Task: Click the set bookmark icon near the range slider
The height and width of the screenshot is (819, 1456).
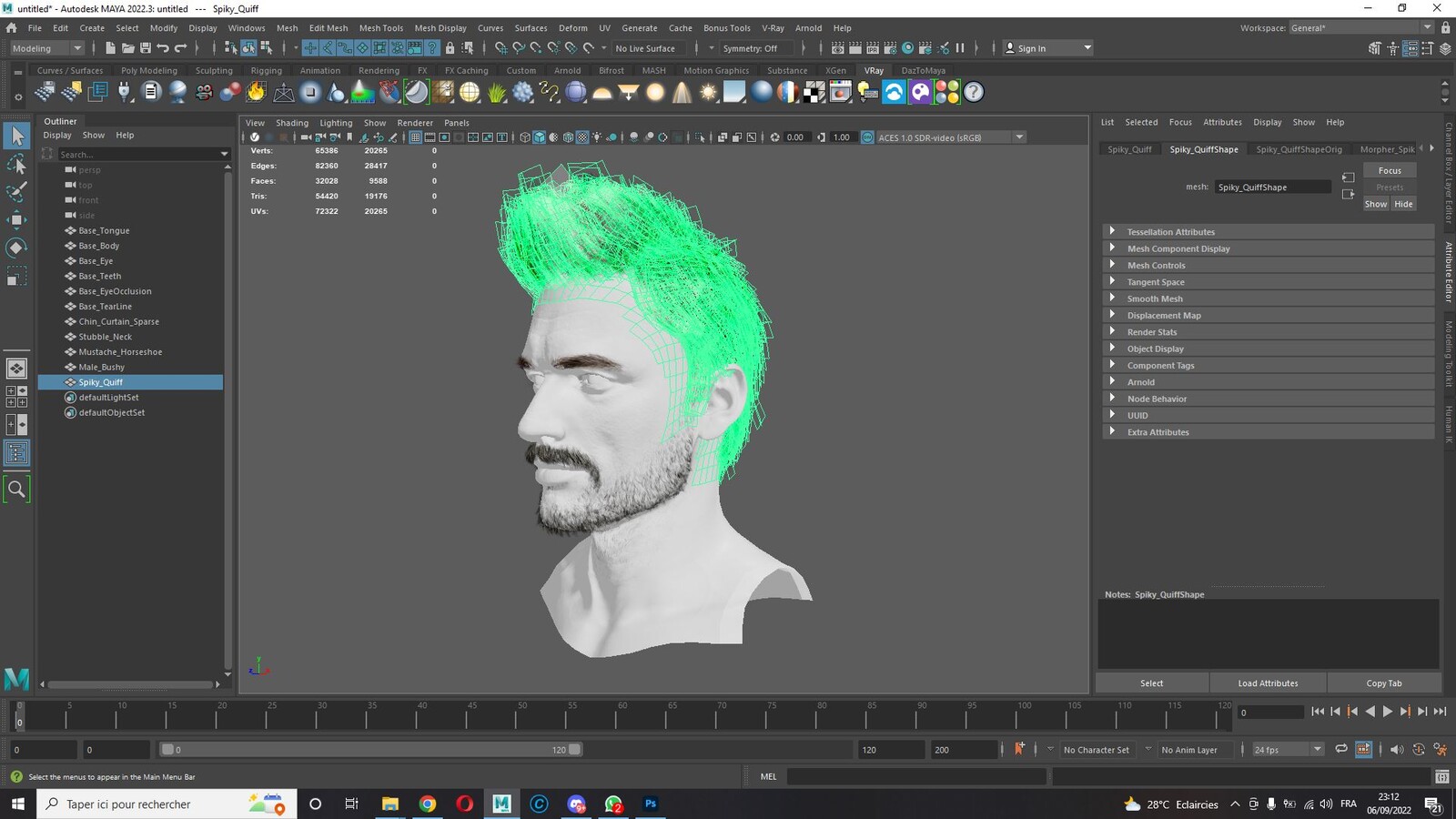Action: pyautogui.click(x=1019, y=749)
